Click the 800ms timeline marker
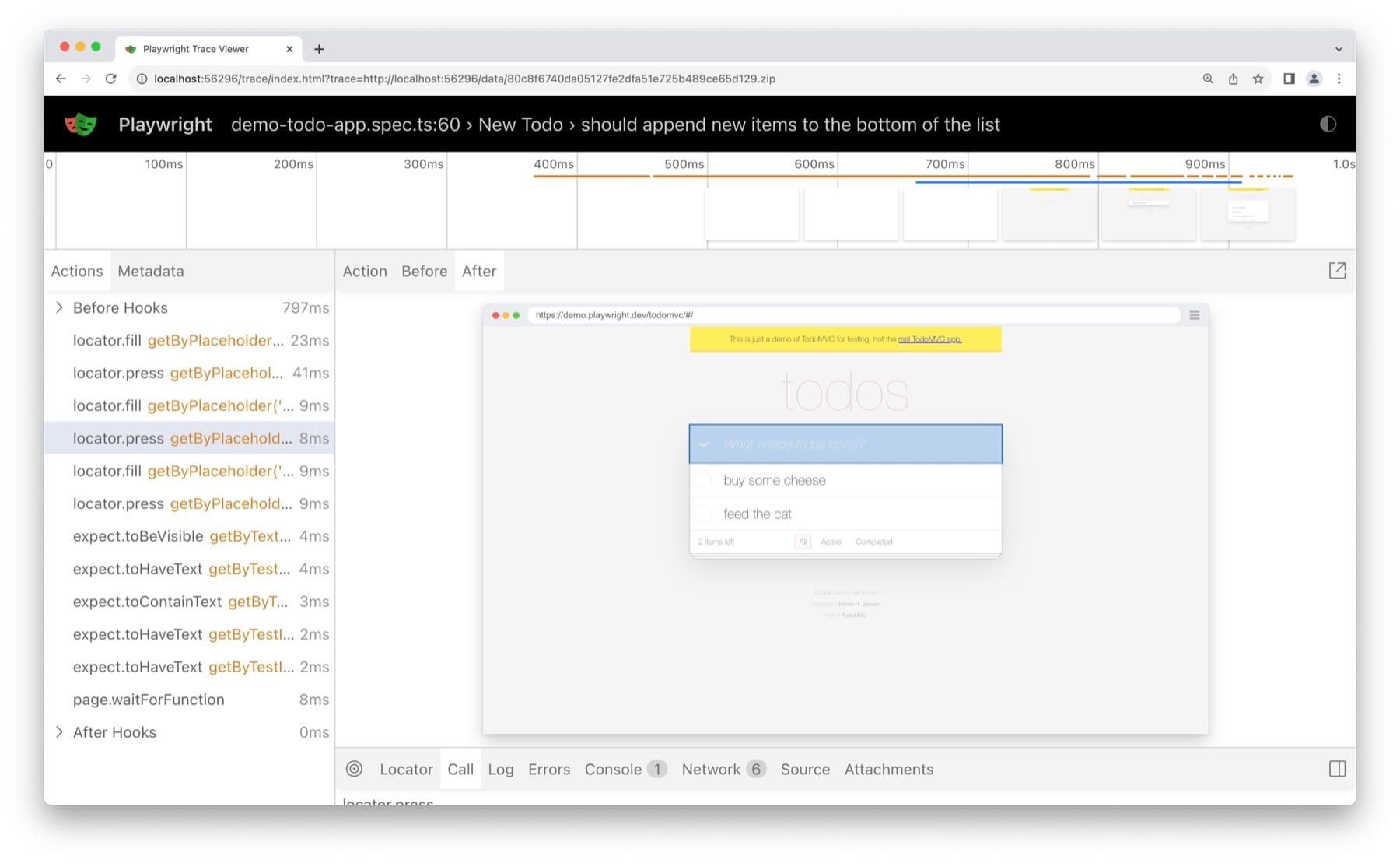The height and width of the screenshot is (863, 1400). [1074, 164]
